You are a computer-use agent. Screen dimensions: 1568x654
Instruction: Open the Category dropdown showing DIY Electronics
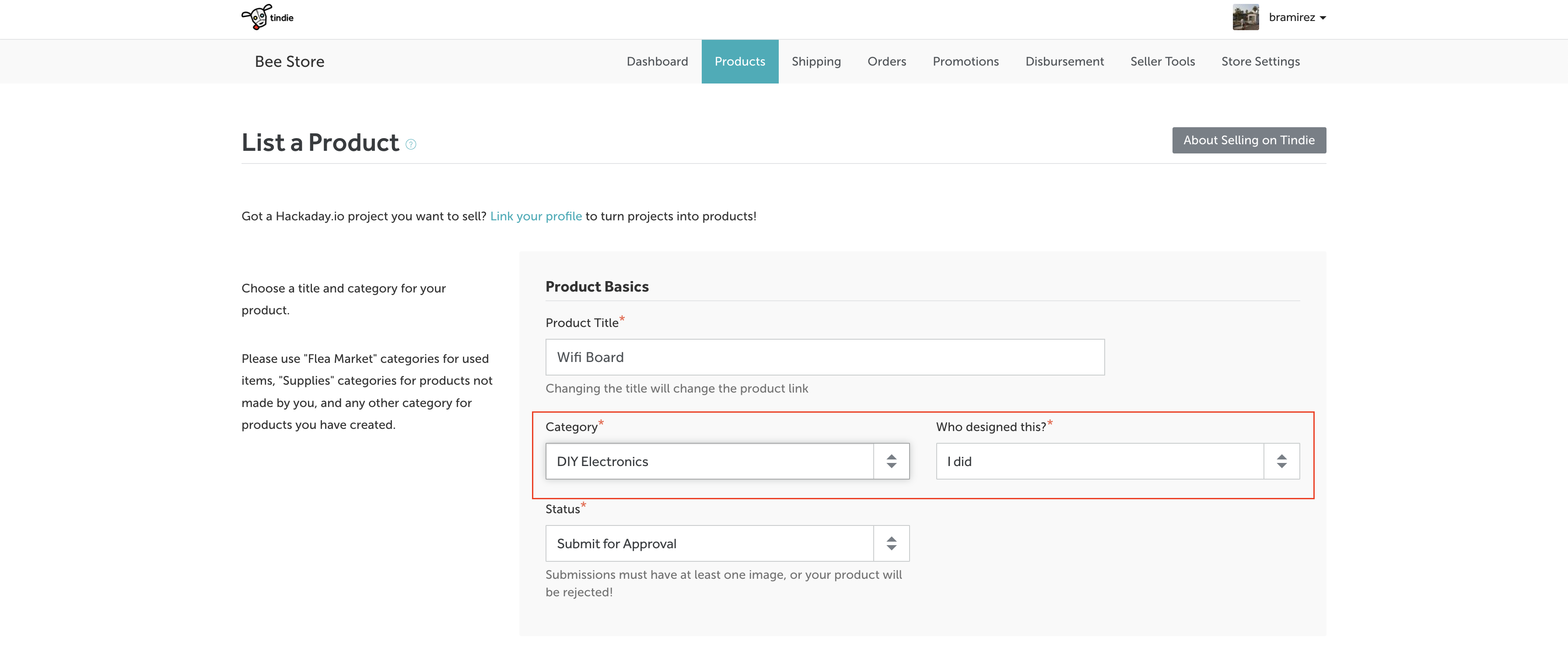point(709,461)
